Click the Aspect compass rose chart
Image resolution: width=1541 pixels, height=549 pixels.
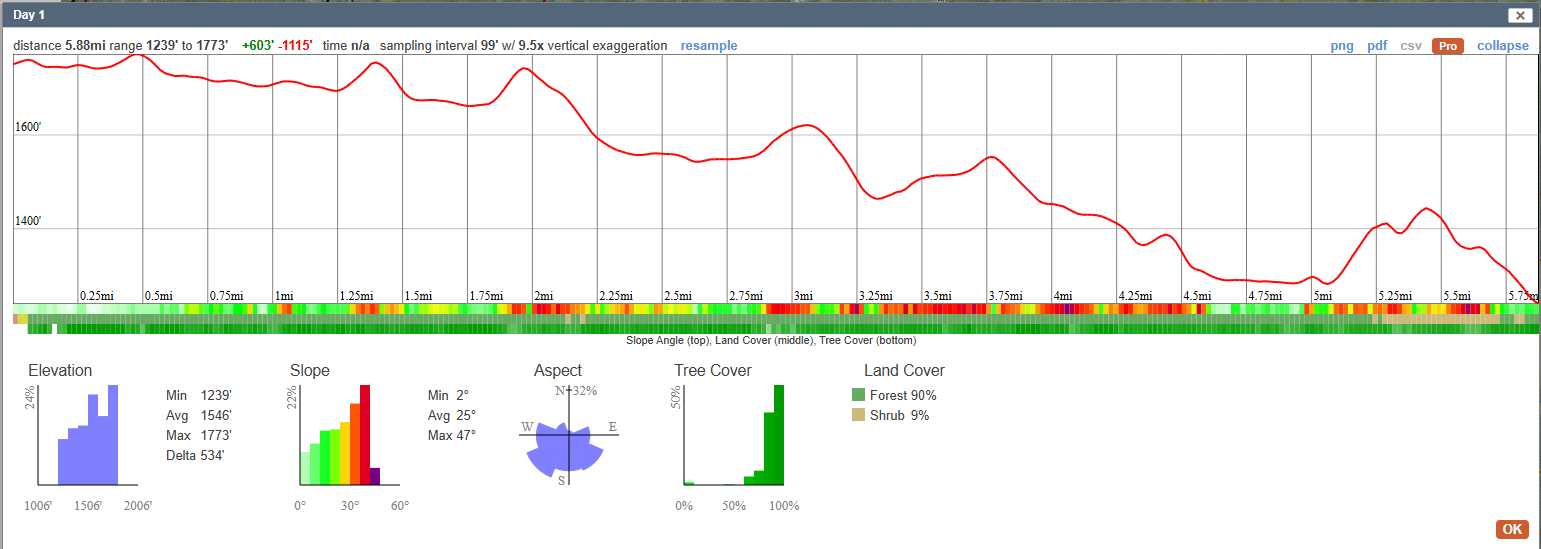[568, 436]
